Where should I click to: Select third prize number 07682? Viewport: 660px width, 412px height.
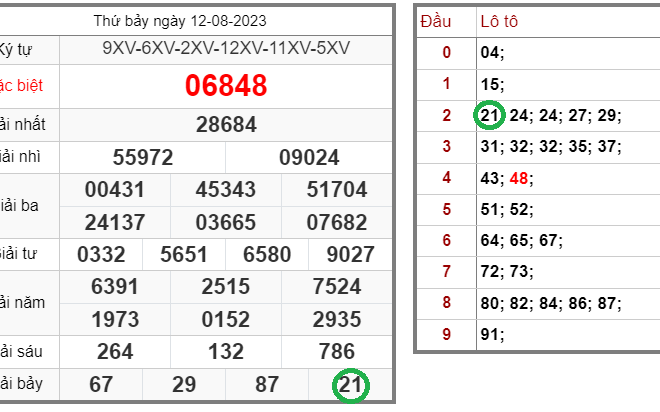click(x=337, y=220)
